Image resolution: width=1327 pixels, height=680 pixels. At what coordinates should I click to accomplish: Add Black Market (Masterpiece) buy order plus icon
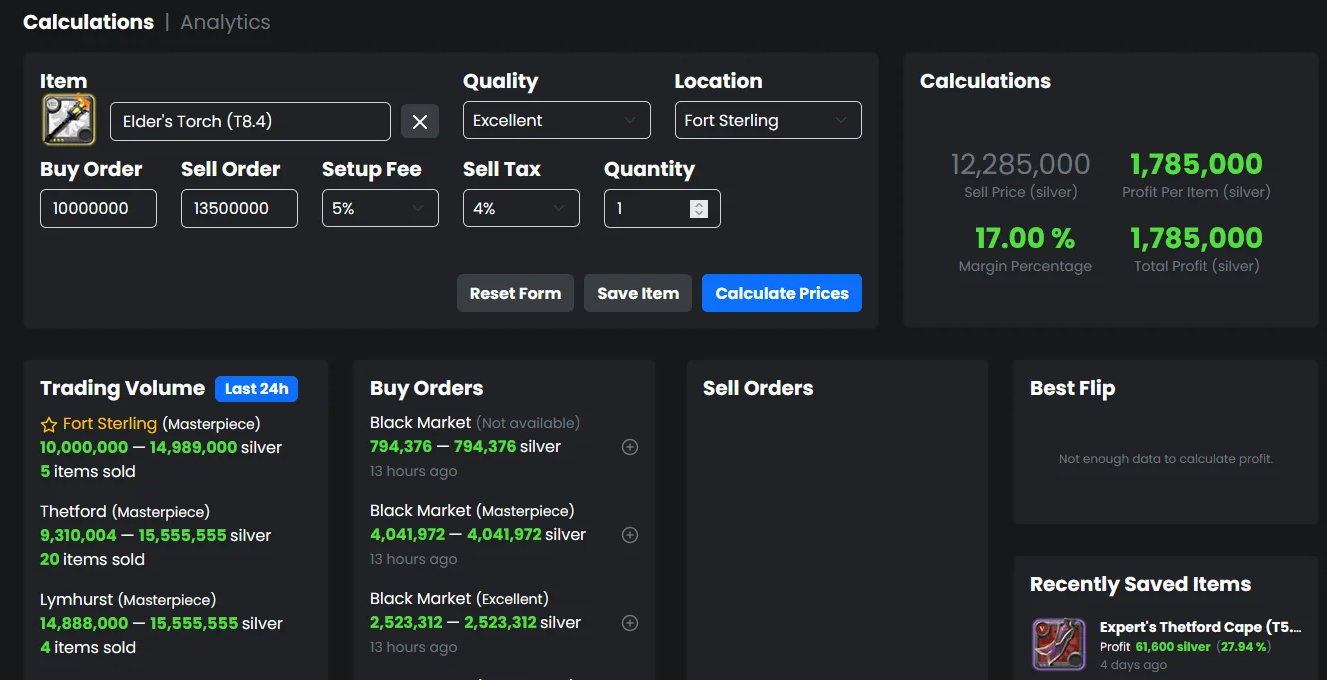coord(630,535)
